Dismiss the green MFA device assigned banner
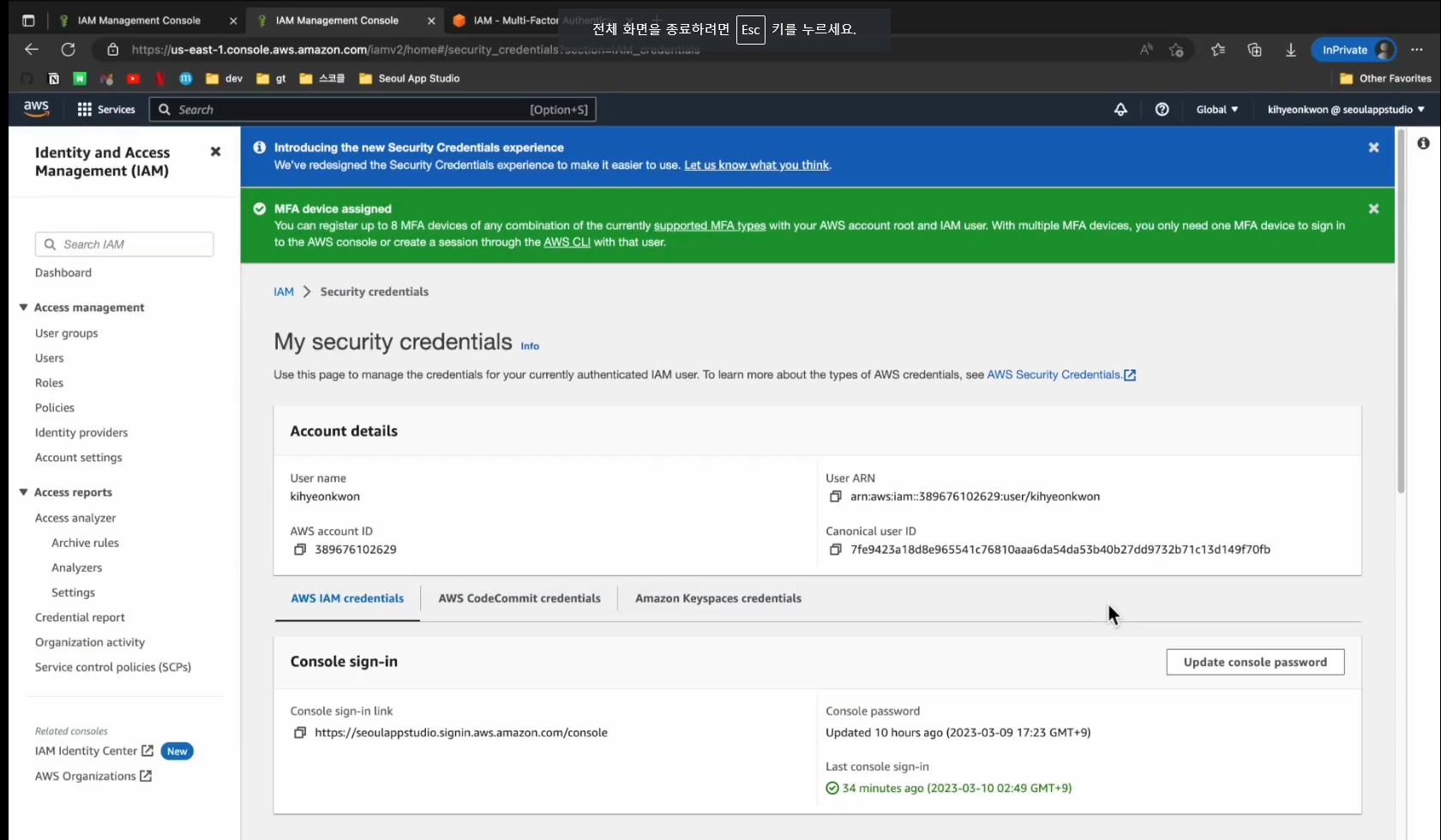Image resolution: width=1441 pixels, height=840 pixels. point(1373,209)
